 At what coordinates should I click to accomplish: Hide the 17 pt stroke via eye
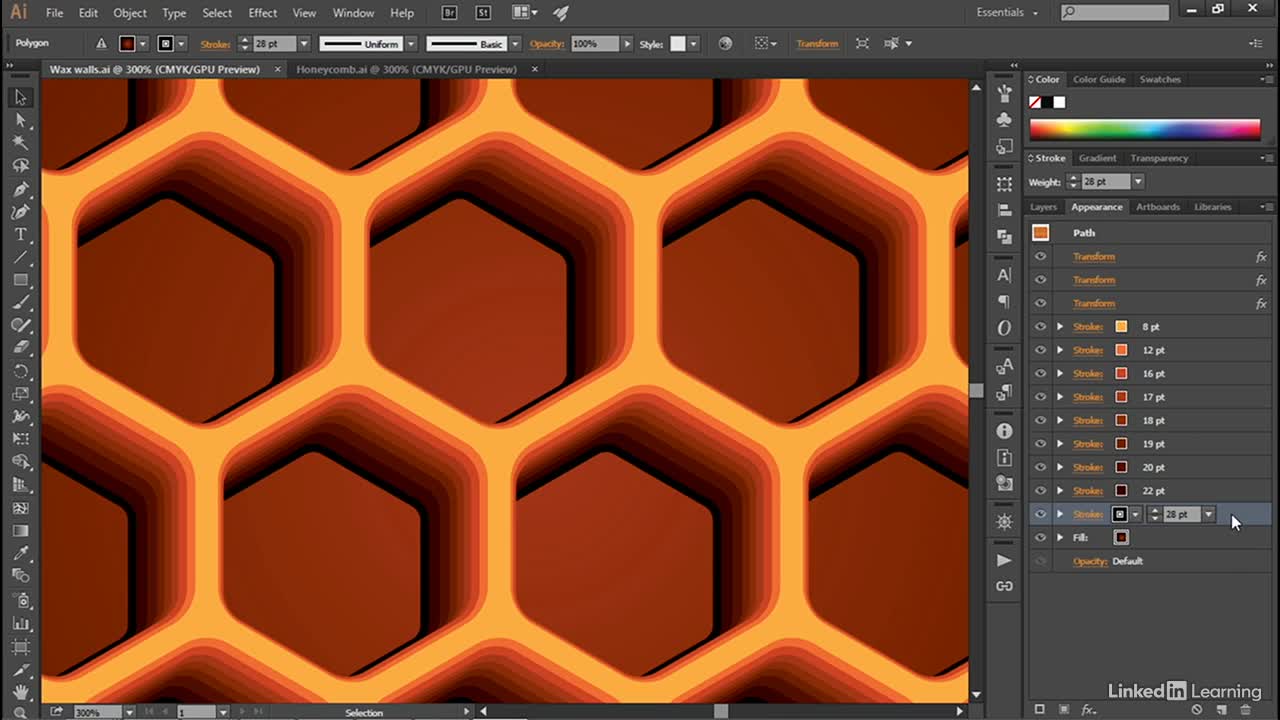tap(1041, 397)
